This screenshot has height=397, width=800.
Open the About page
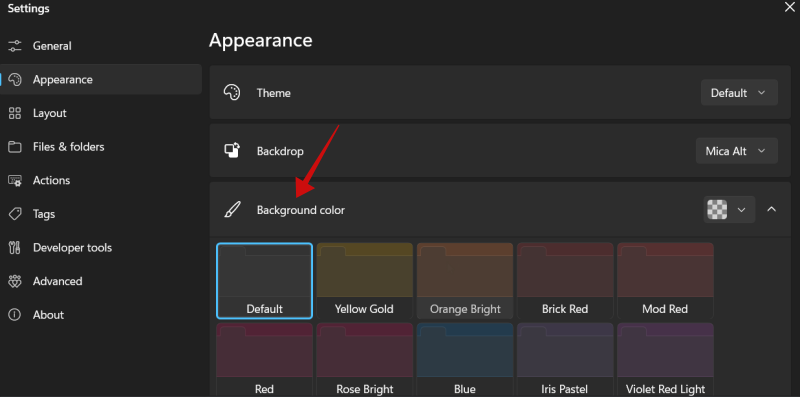[101, 315]
